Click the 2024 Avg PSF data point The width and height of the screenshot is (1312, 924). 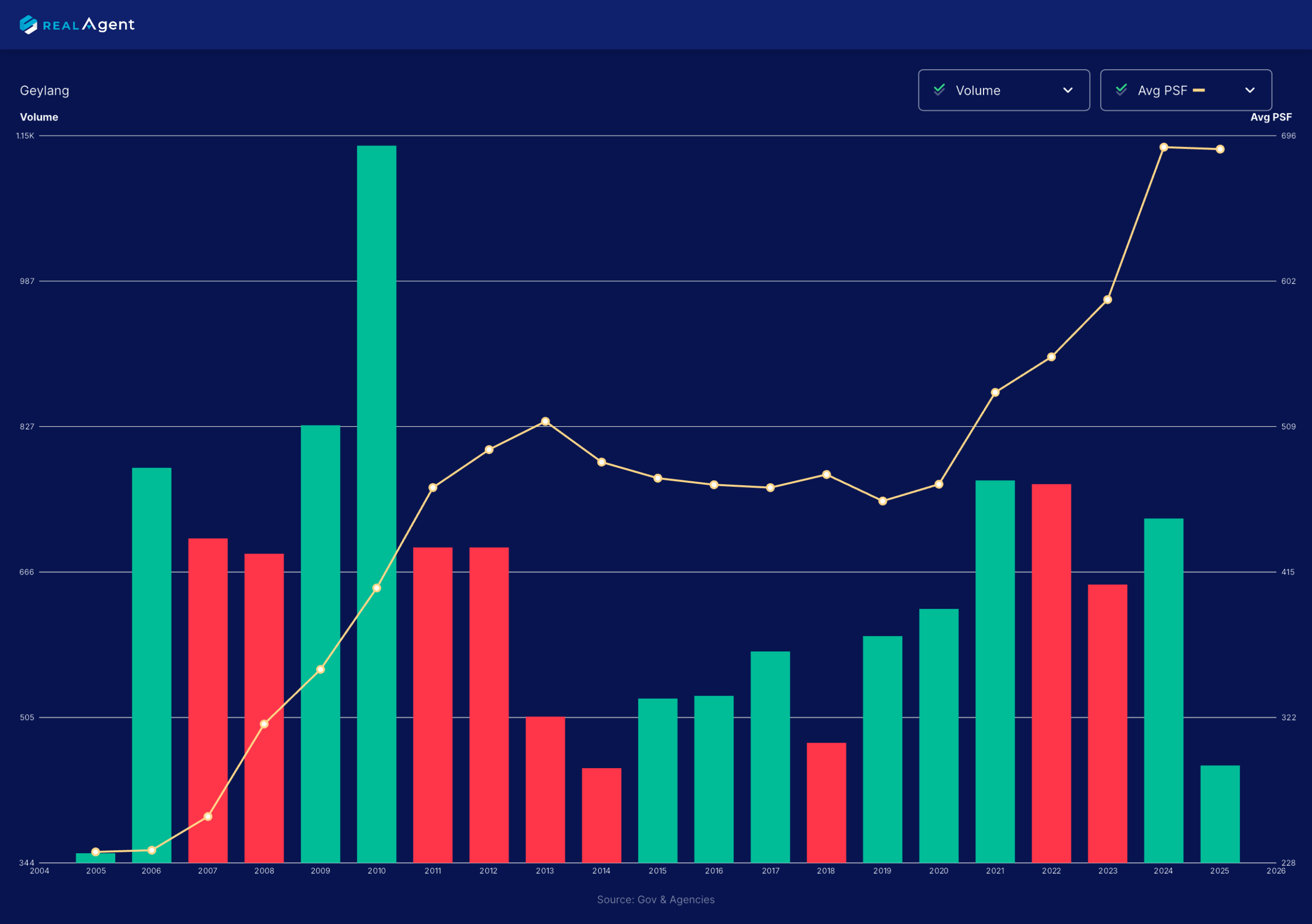tap(1163, 148)
